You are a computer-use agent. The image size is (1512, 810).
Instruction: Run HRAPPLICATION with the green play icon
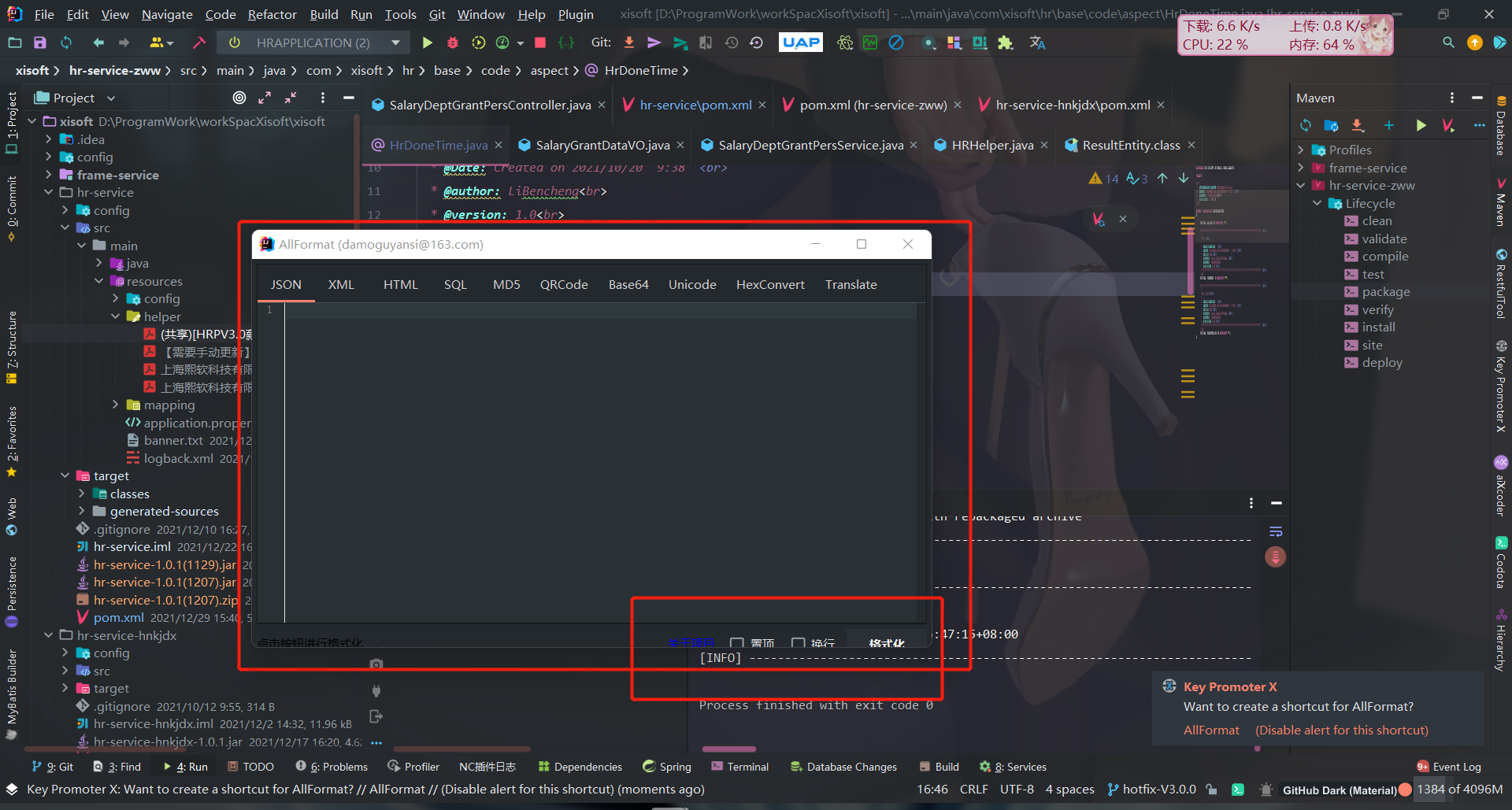[427, 43]
